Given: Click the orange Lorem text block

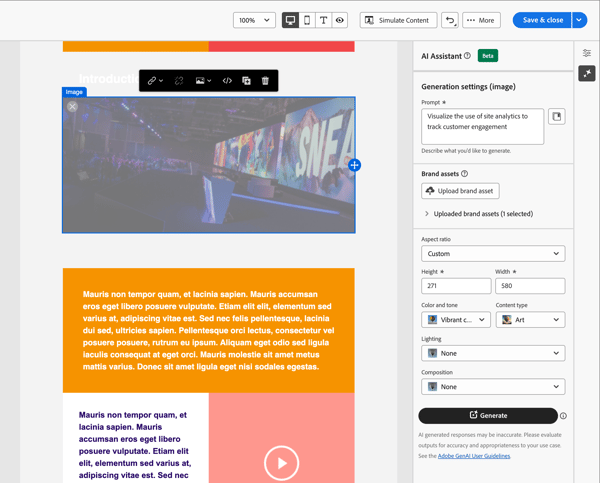Looking at the screenshot, I should tap(209, 330).
